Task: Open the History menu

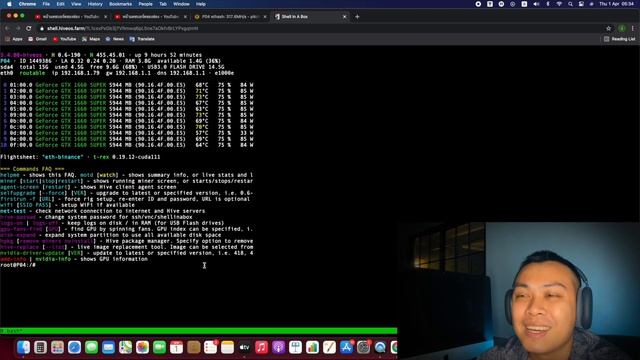Action: (x=95, y=4)
